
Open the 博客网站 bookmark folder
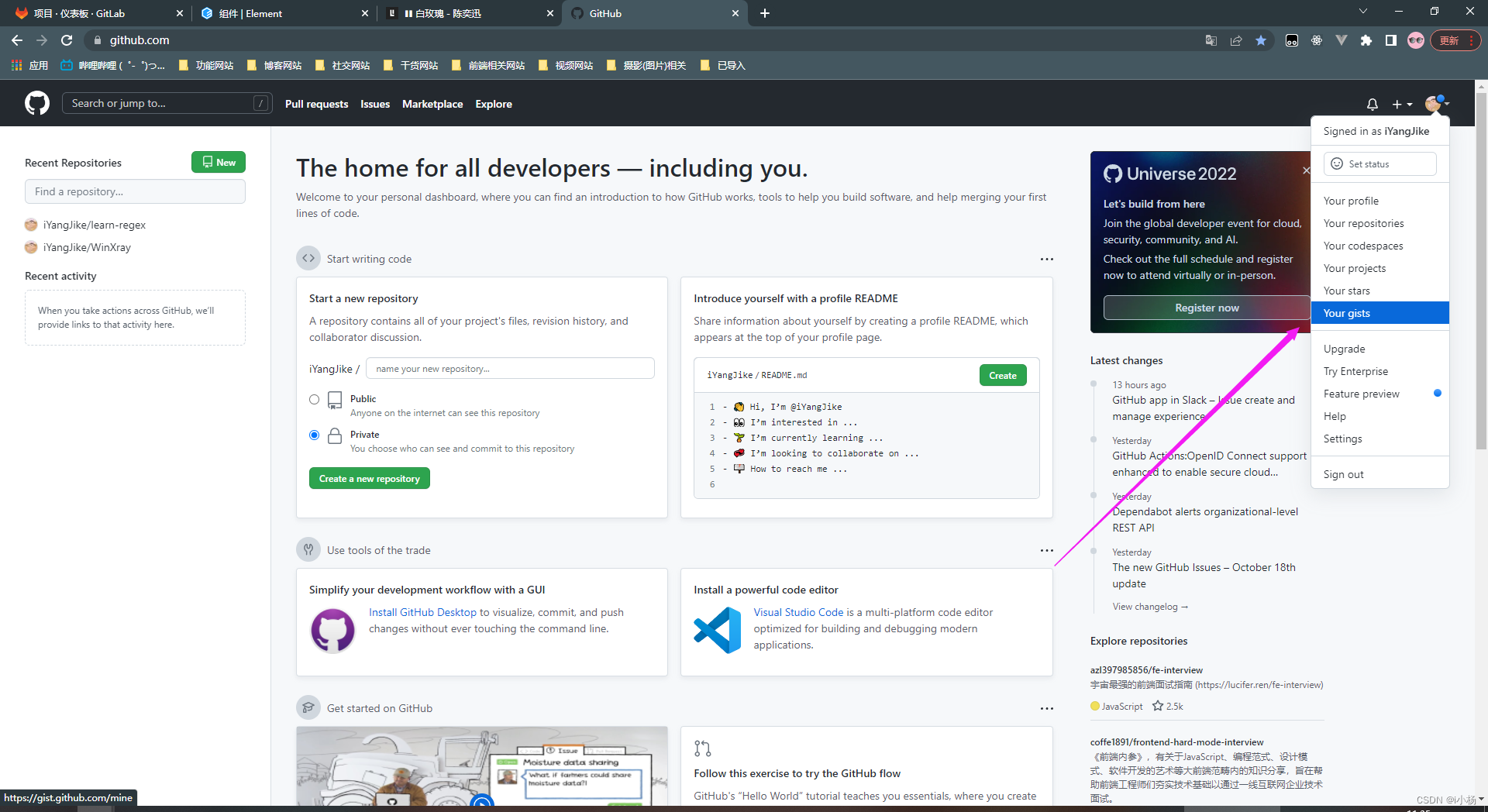coord(274,66)
